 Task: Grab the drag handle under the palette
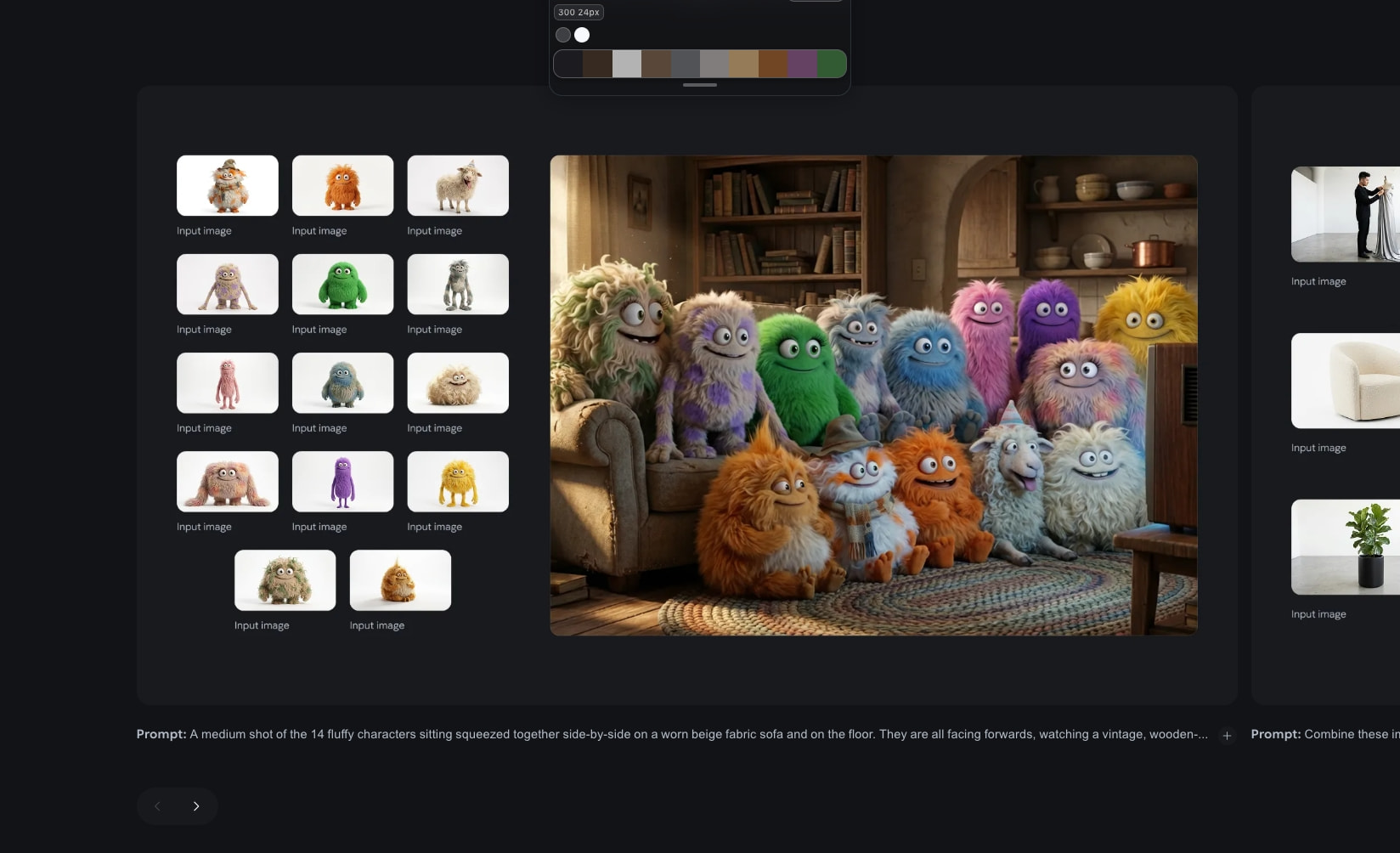tap(700, 85)
